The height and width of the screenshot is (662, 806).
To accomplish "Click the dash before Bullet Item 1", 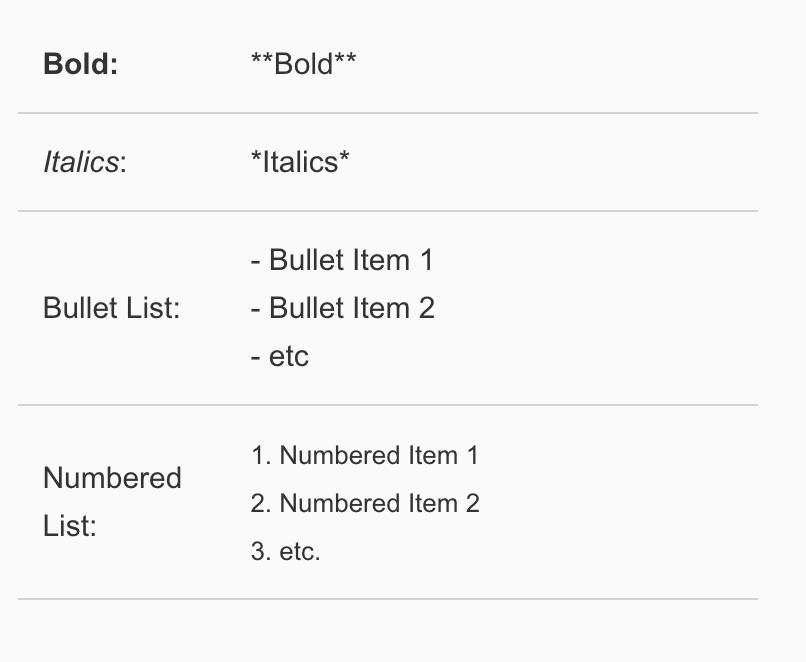I will [x=255, y=262].
